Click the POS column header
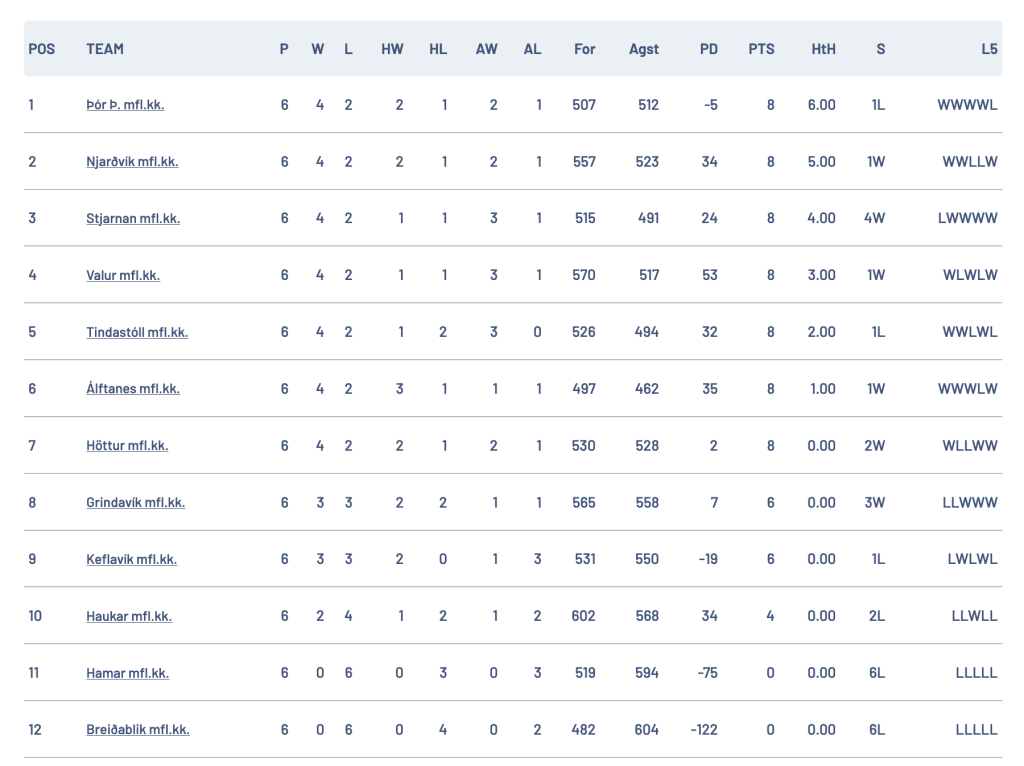Screen dimensions: 1024x766 tap(42, 49)
